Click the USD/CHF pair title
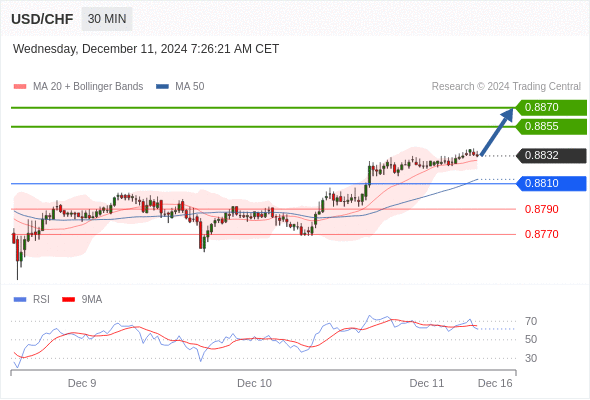The width and height of the screenshot is (590, 400). click(x=42, y=19)
